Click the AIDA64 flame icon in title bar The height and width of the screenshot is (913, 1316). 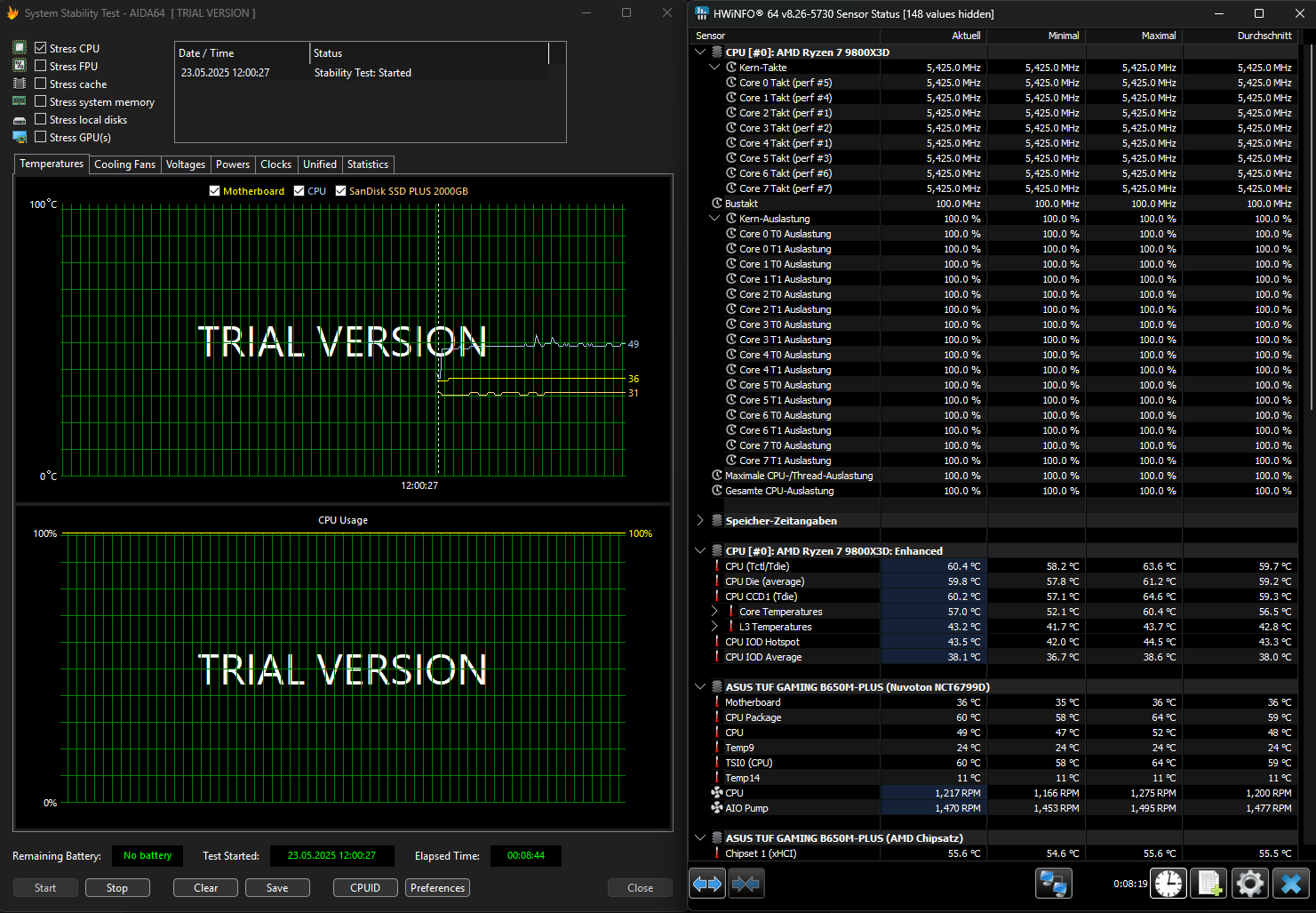[x=12, y=13]
